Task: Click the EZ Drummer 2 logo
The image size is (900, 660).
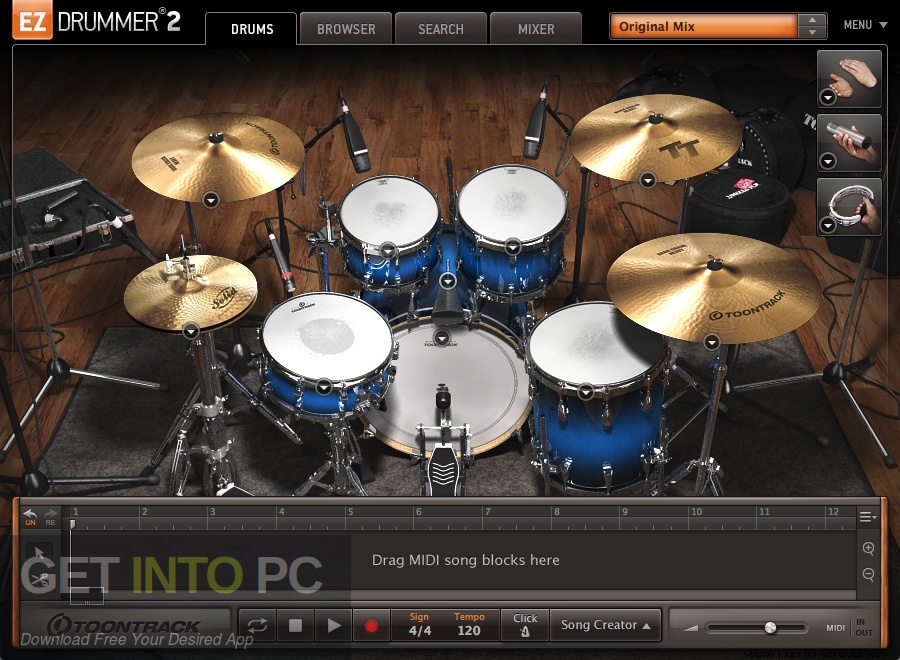Action: pos(96,21)
